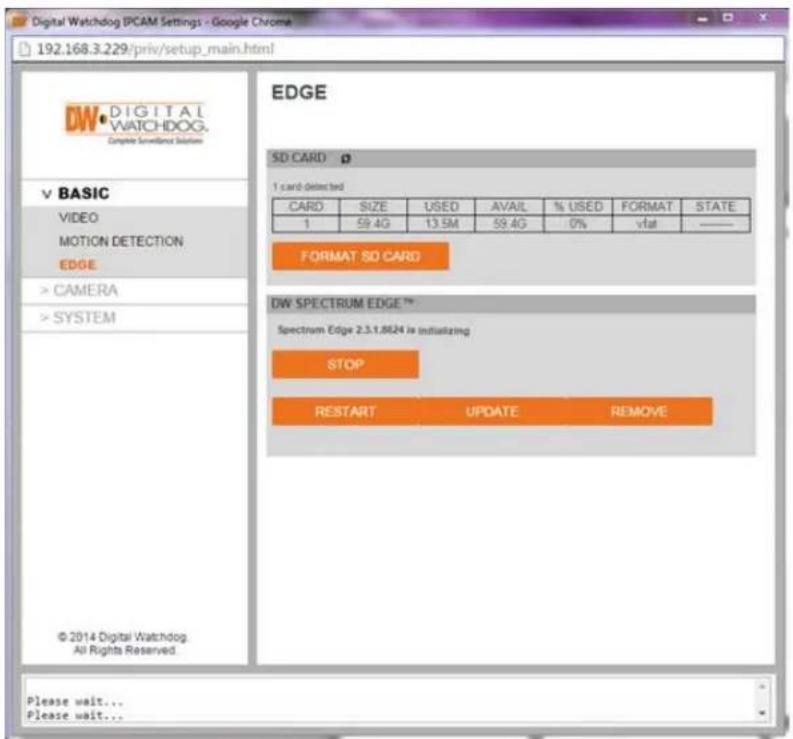
Task: Click the page icon in address bar
Action: (24, 49)
